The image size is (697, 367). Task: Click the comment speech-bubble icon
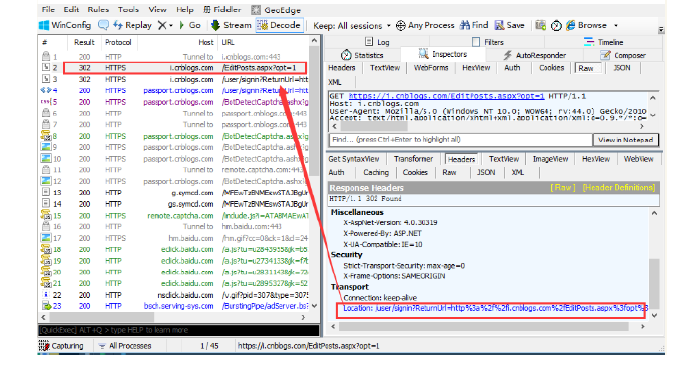click(103, 25)
